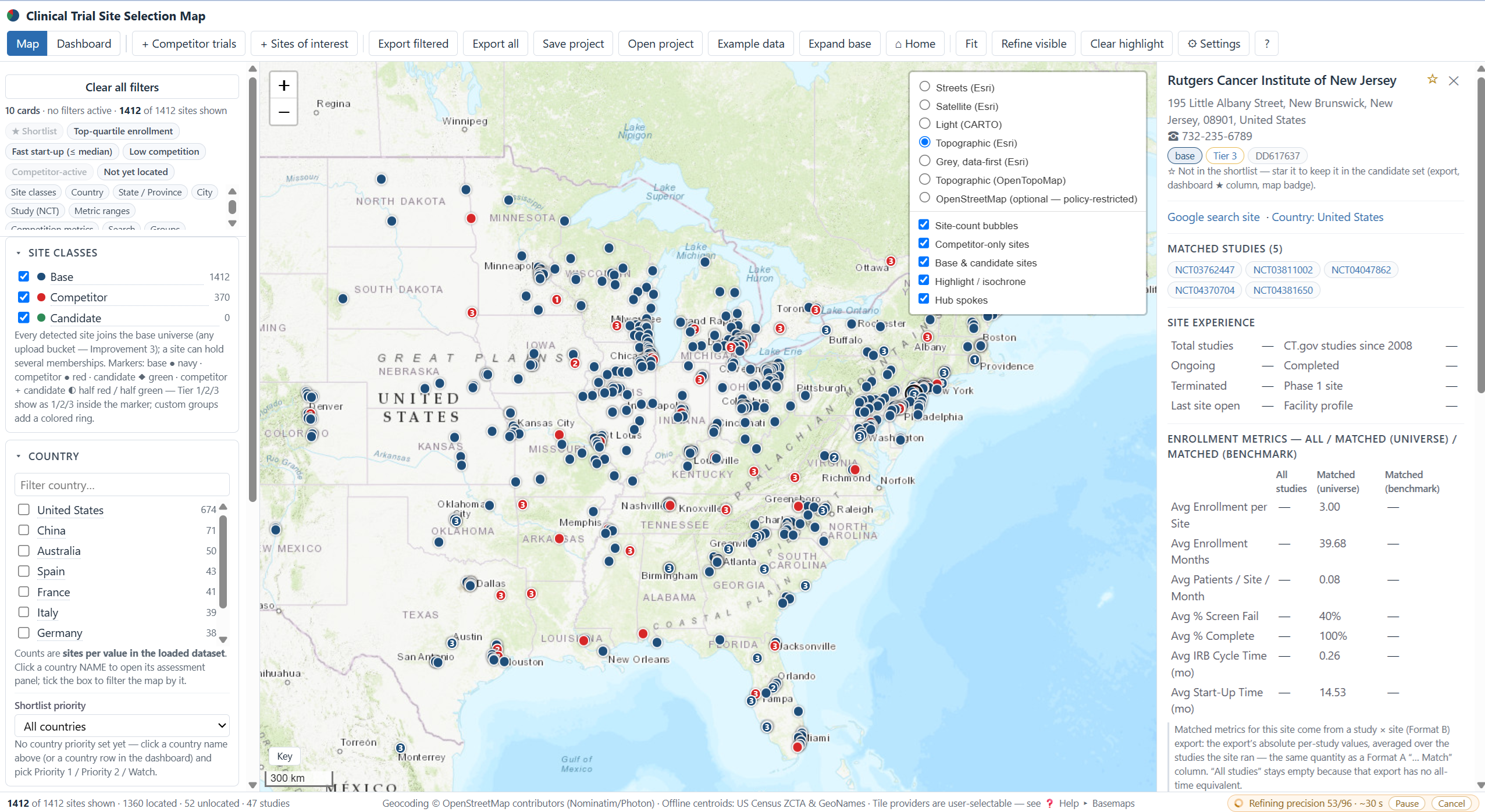Click the red marker in Louisiana
Image resolution: width=1485 pixels, height=812 pixels.
tap(584, 640)
